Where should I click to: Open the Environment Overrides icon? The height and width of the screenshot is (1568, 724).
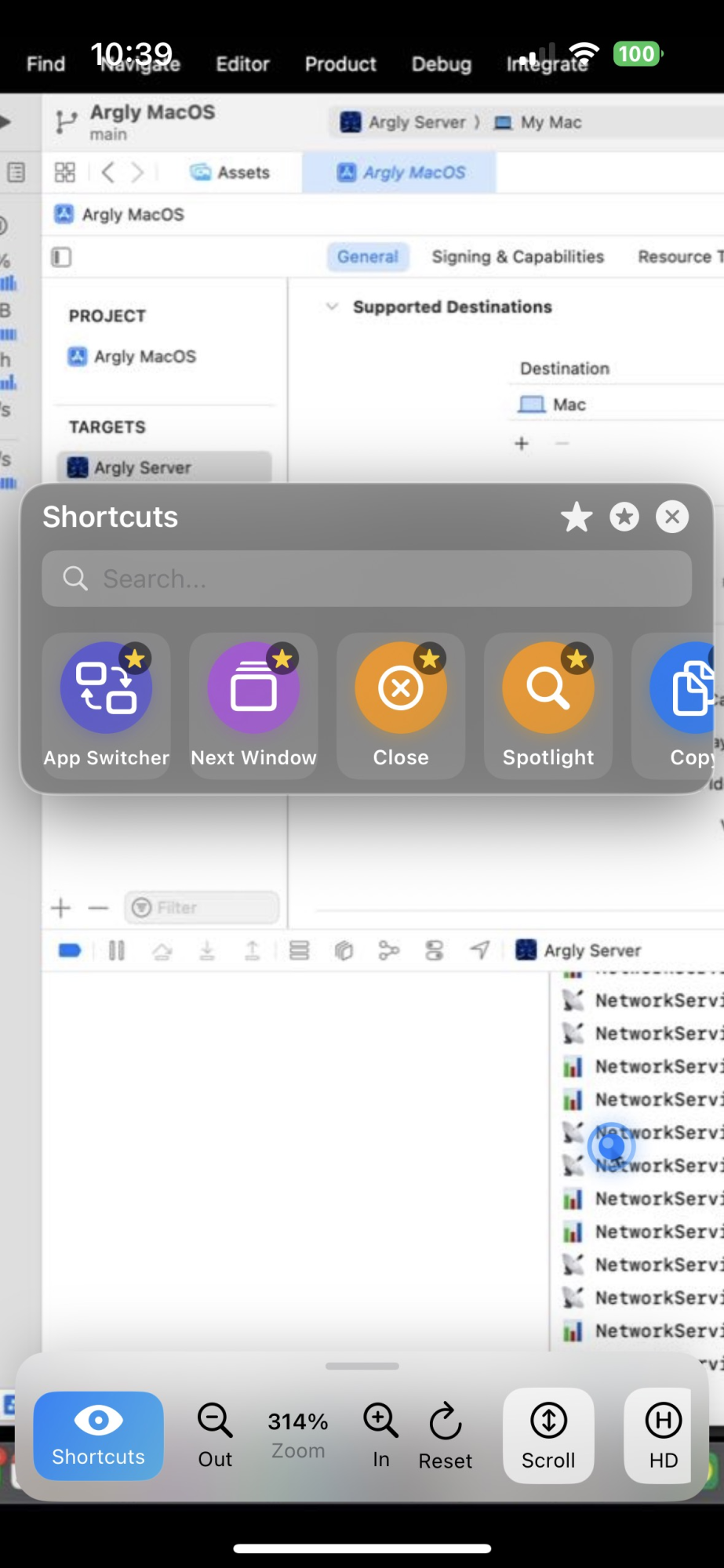[435, 951]
